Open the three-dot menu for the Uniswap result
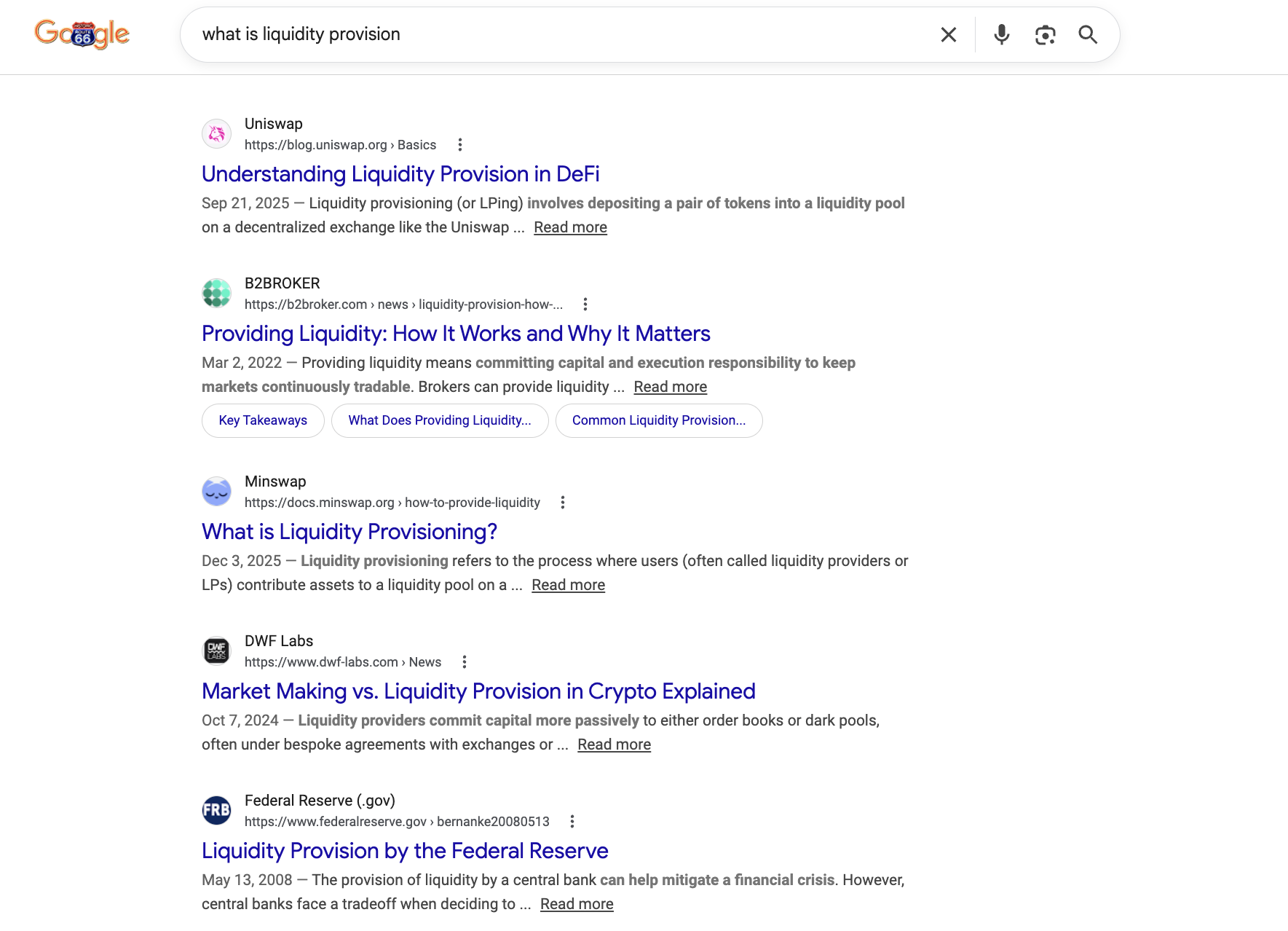Image resolution: width=1288 pixels, height=931 pixels. click(x=459, y=145)
